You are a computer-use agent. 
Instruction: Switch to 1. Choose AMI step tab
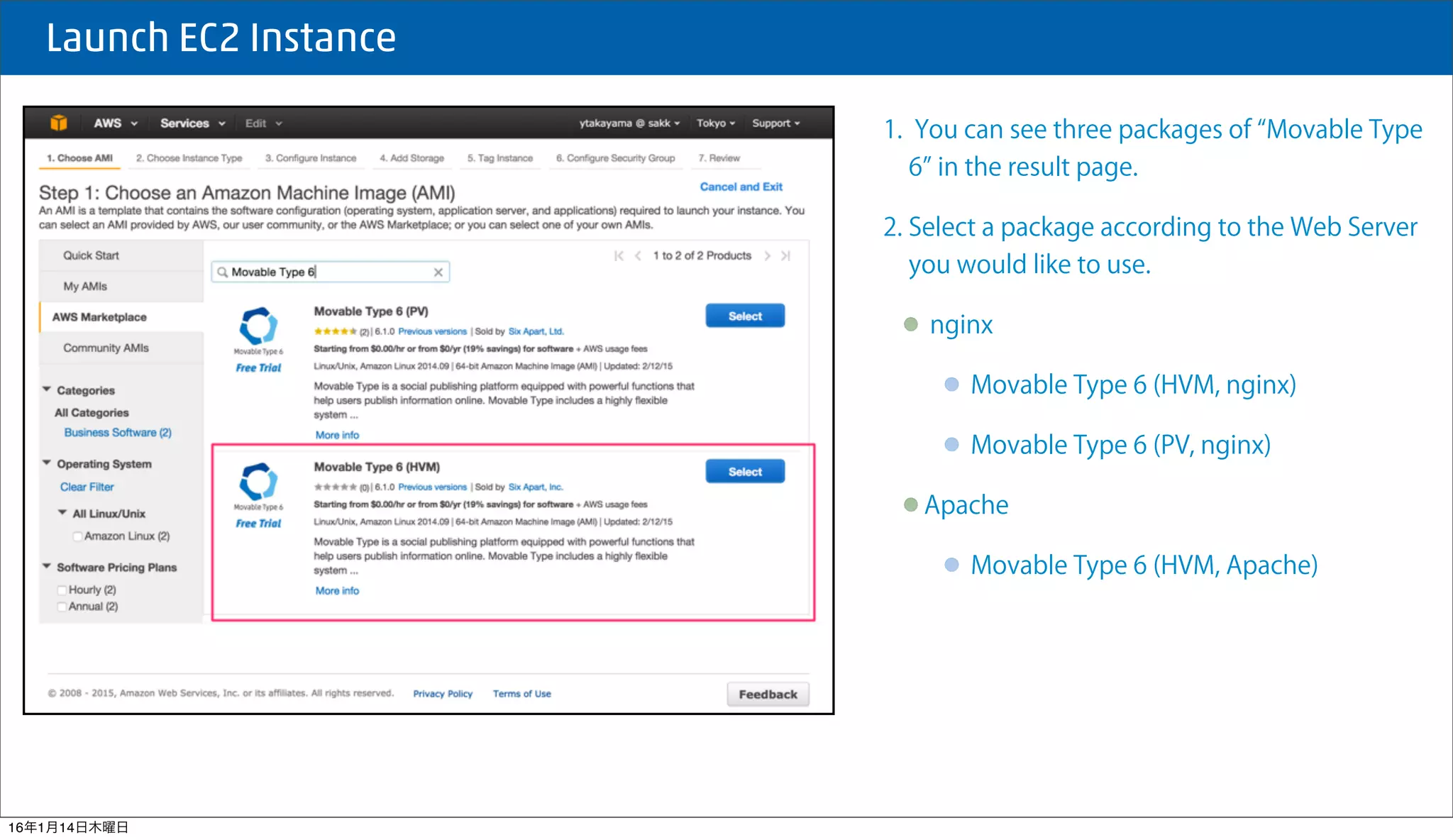[x=79, y=157]
